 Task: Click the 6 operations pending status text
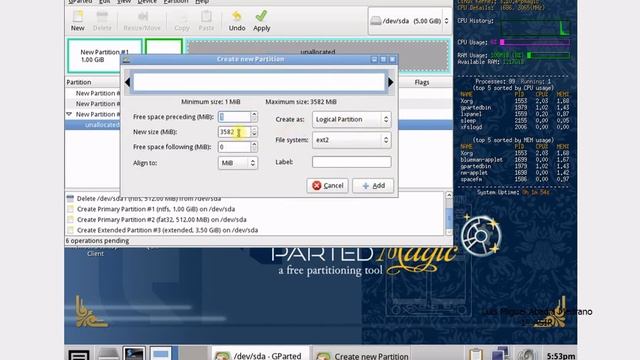(97, 241)
